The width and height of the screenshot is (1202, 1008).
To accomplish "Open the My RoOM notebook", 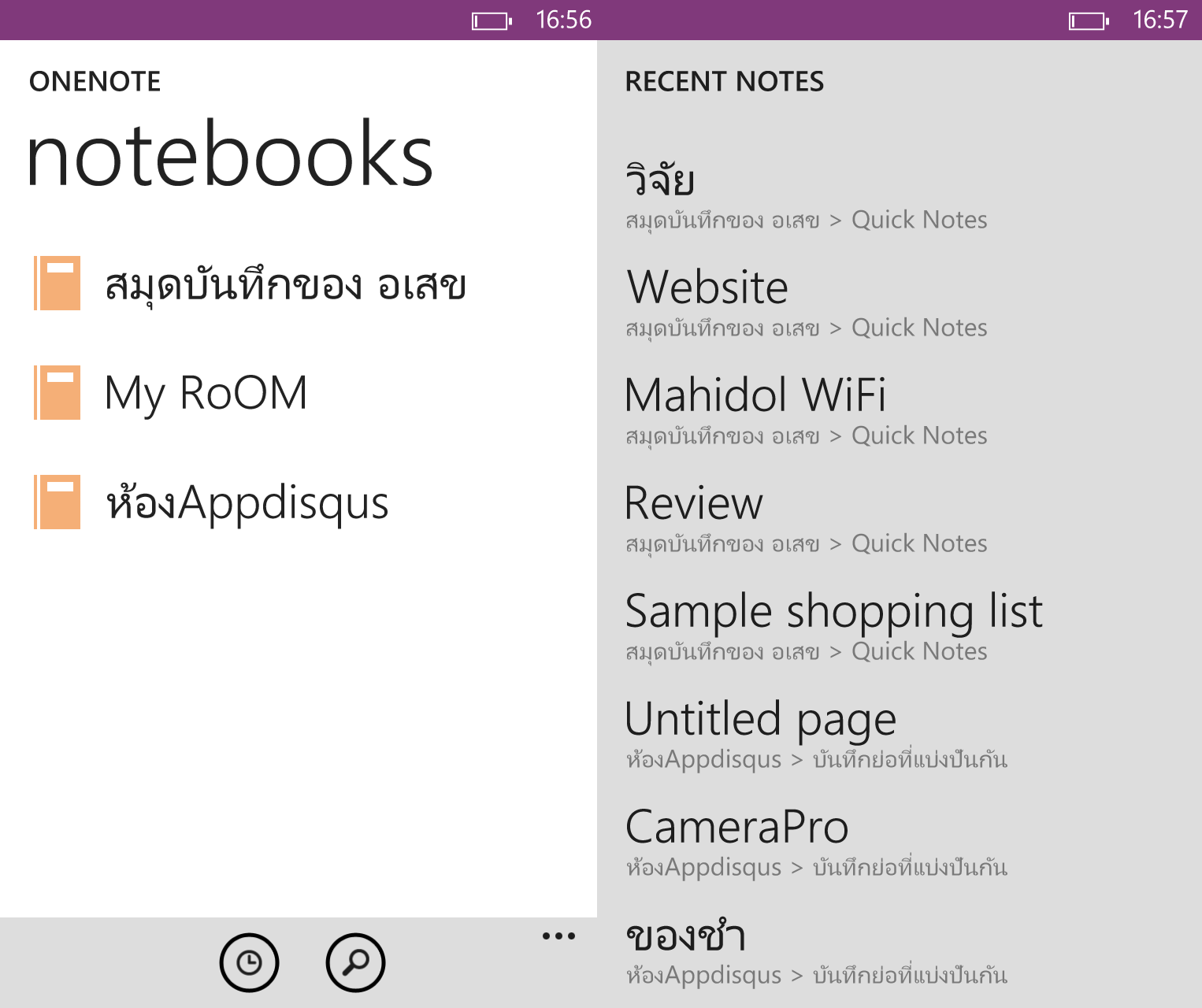I will click(x=206, y=395).
